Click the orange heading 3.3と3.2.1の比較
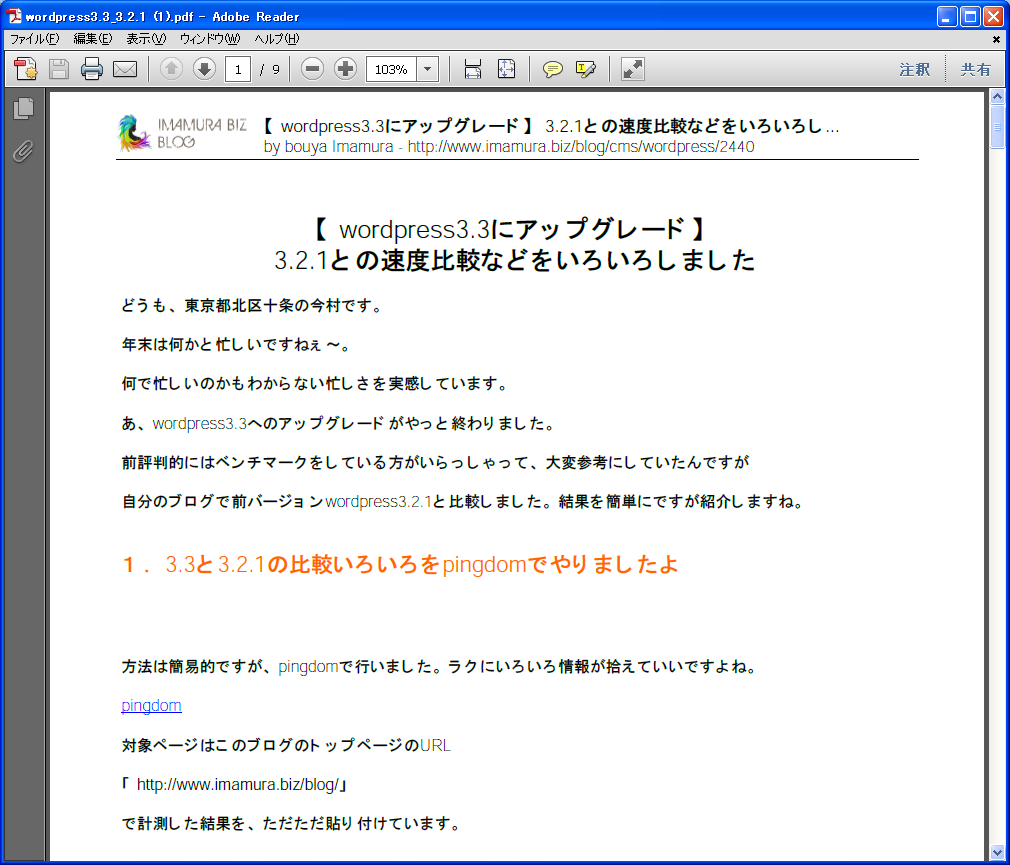This screenshot has height=865, width=1010. [x=400, y=564]
